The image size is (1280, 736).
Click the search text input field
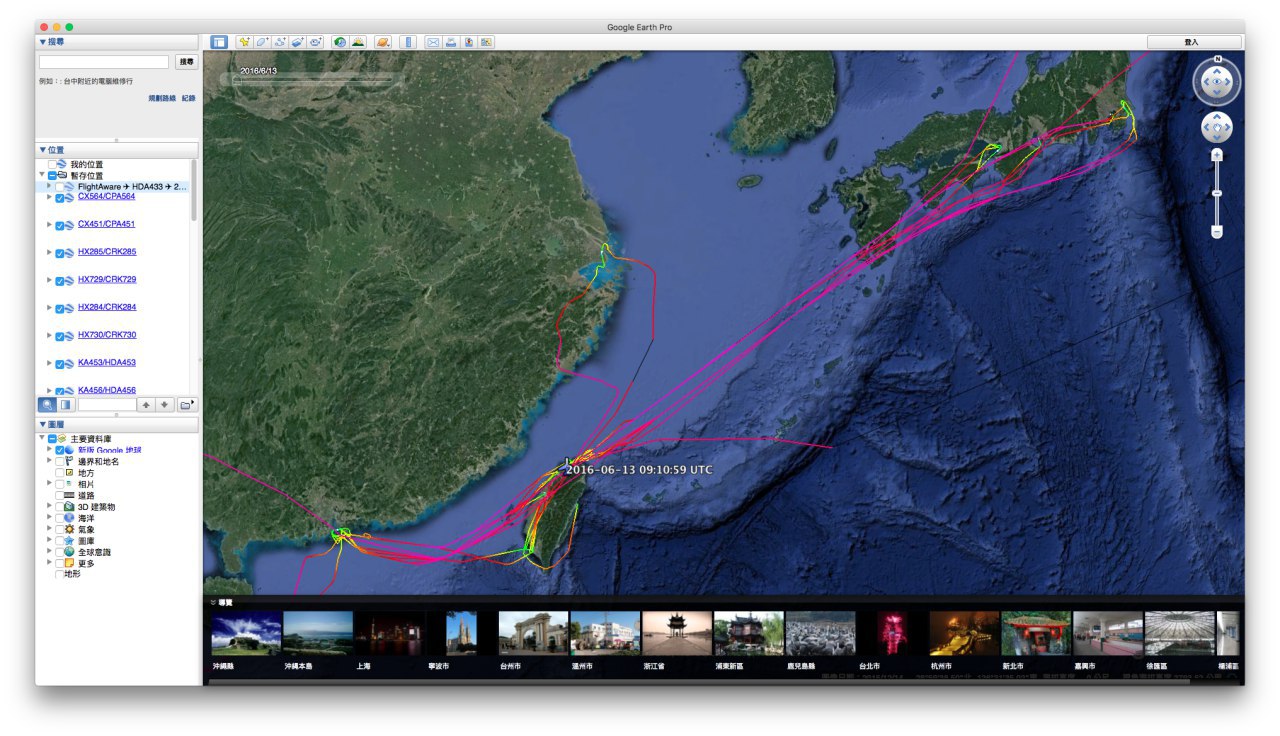tap(104, 62)
